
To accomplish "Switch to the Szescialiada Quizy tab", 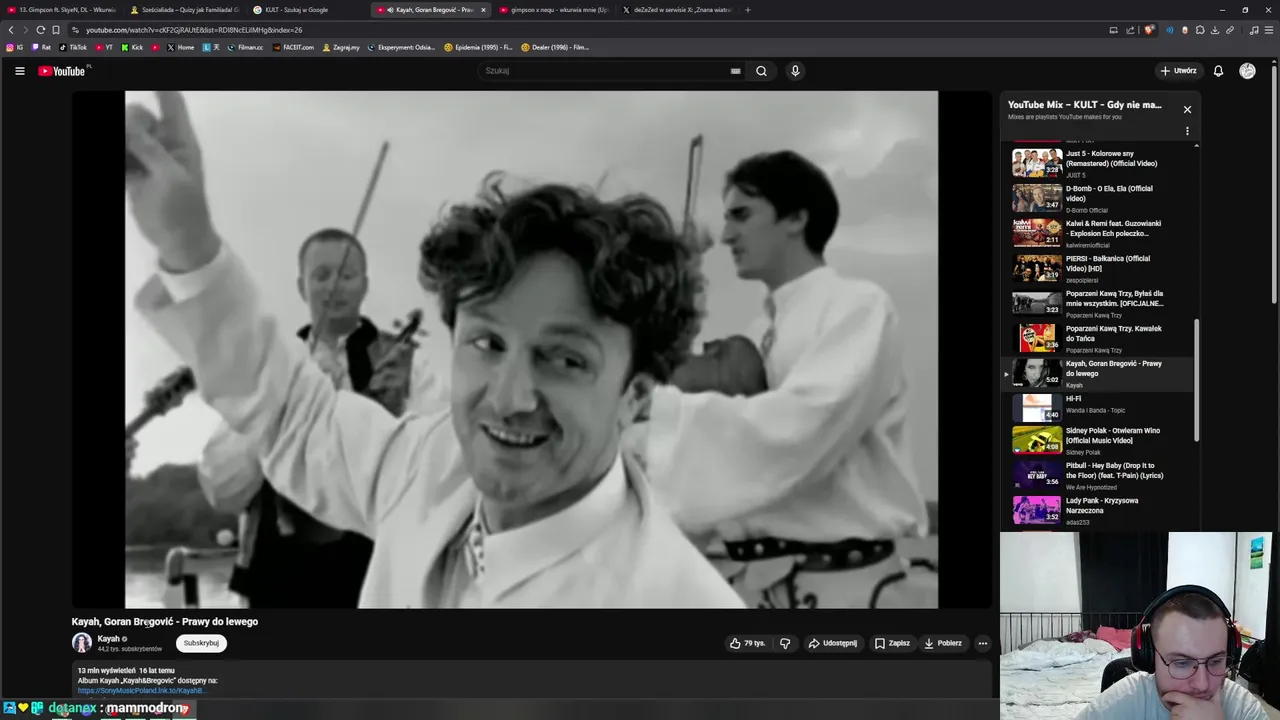I will click(185, 10).
